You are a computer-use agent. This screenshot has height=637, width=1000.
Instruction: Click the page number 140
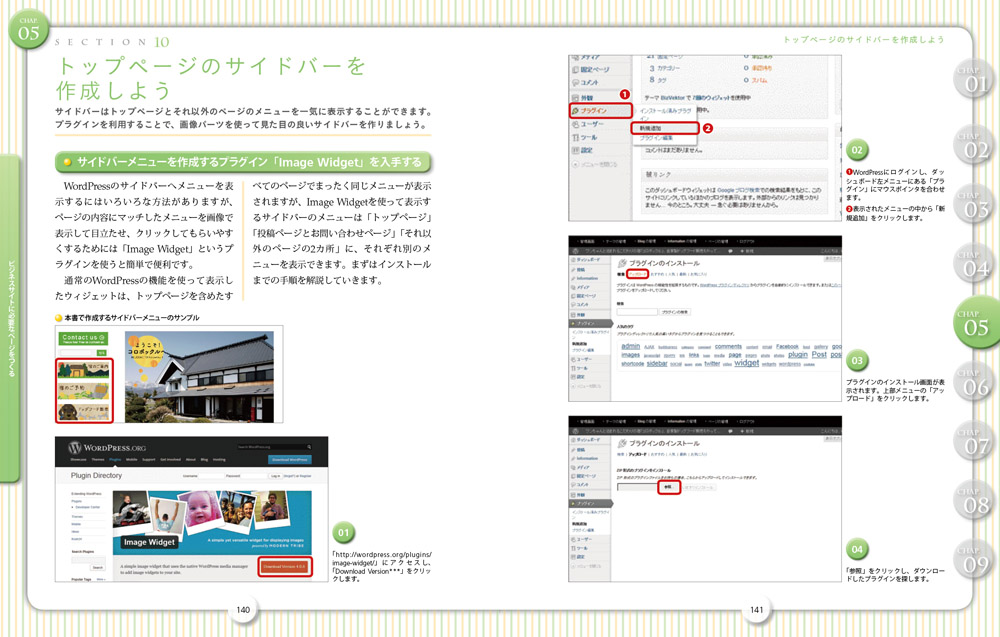pyautogui.click(x=243, y=610)
